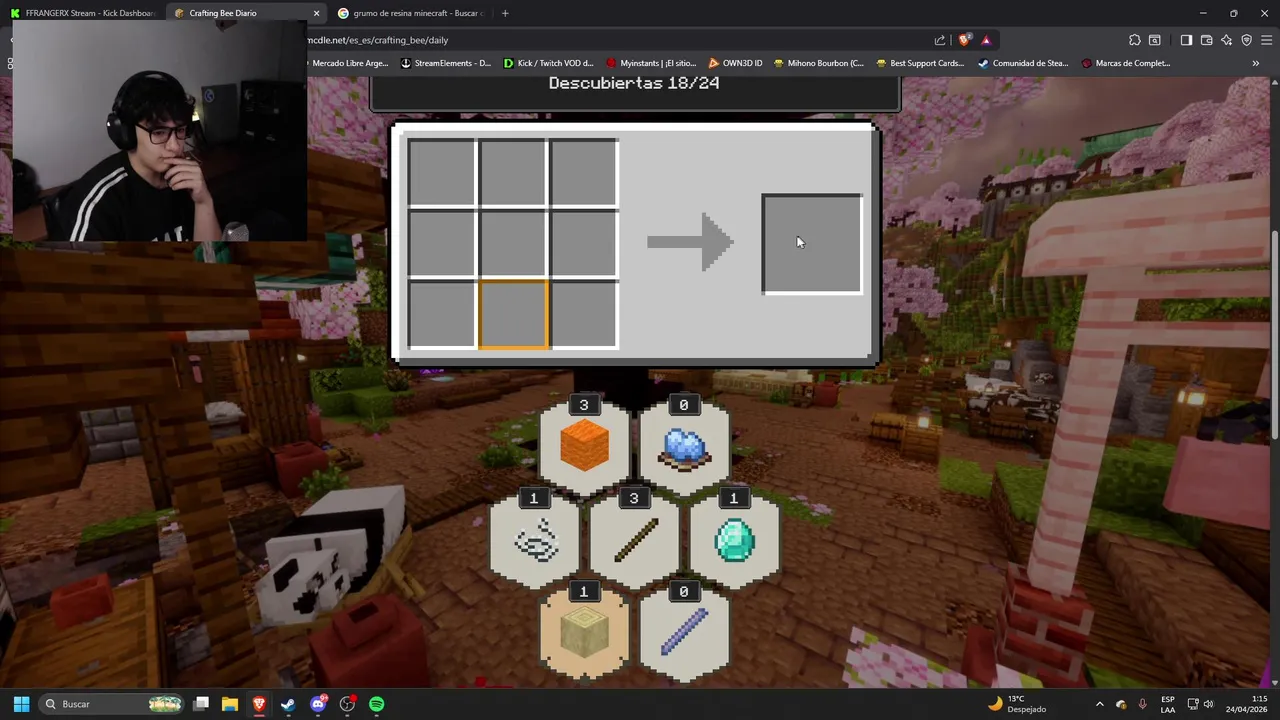
Task: Click the middle-left crafting grid slot
Action: pos(442,243)
